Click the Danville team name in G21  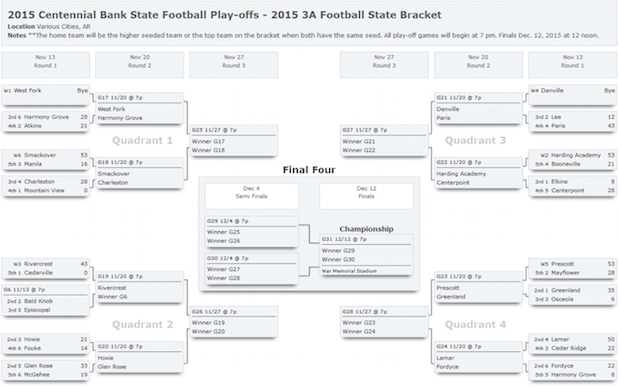click(x=448, y=109)
